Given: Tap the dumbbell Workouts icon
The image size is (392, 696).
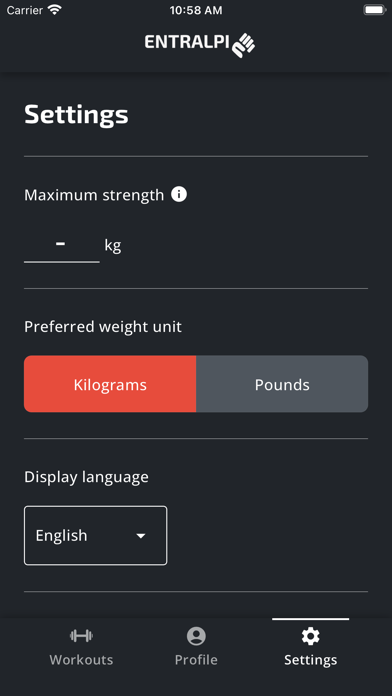Looking at the screenshot, I should point(81,636).
